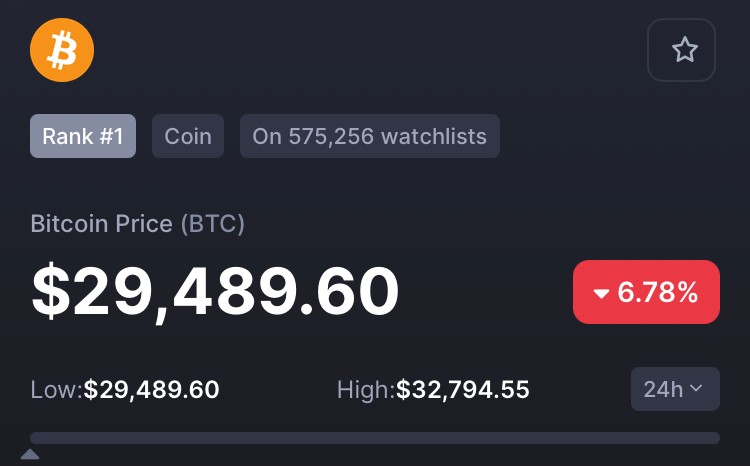Click the Bitcoin Price (BTC) heading
Viewport: 750px width, 466px height.
pyautogui.click(x=138, y=223)
